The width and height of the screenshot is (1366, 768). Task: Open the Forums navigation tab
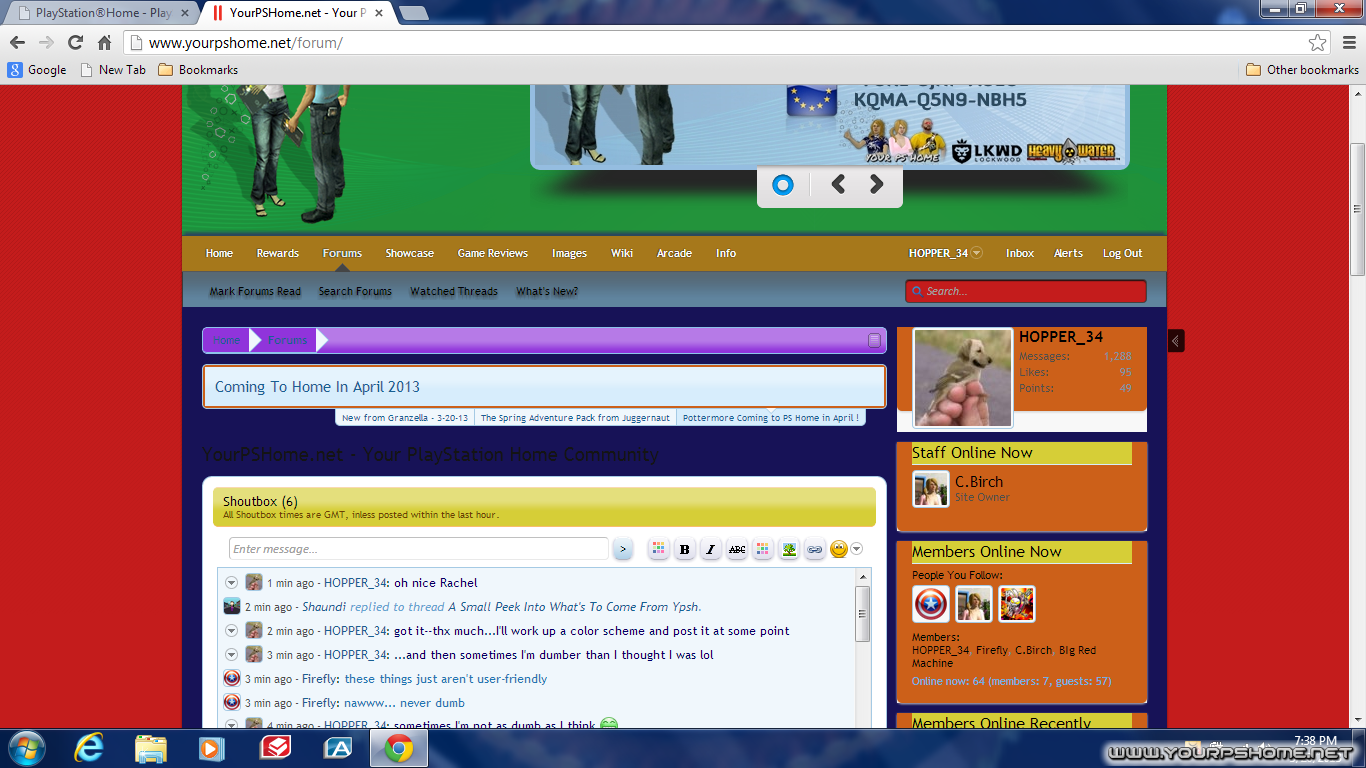tap(342, 253)
